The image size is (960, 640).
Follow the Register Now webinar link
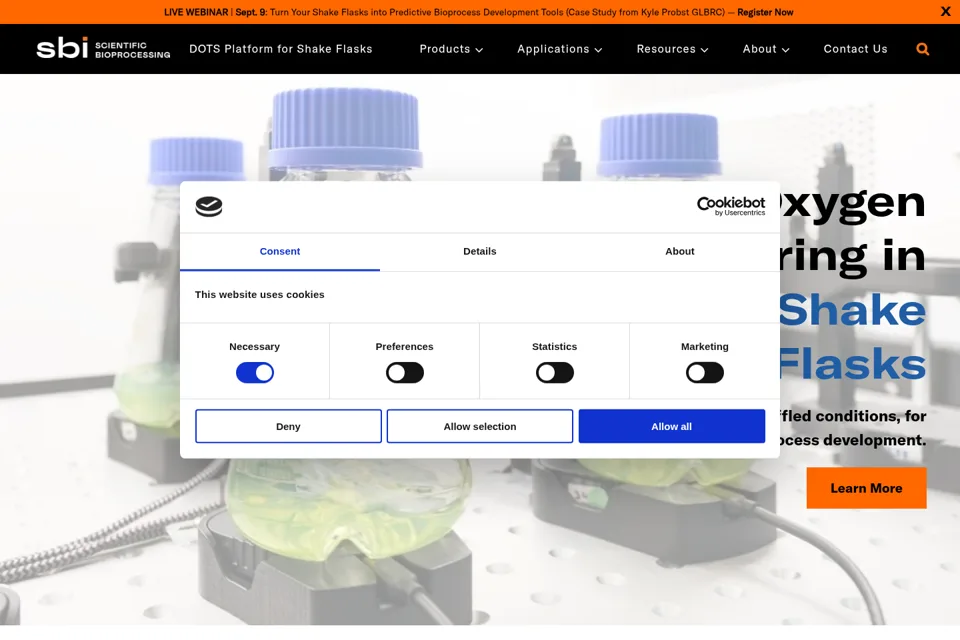(x=765, y=12)
